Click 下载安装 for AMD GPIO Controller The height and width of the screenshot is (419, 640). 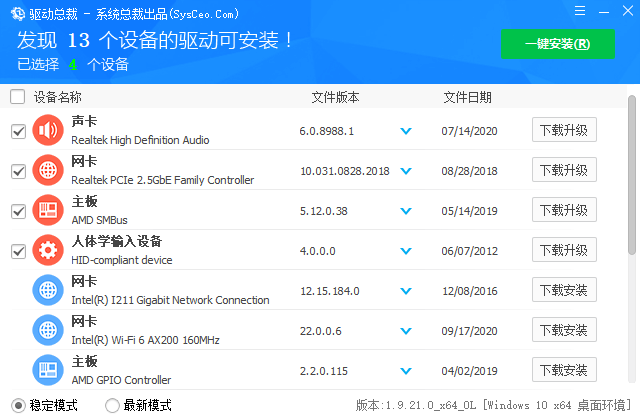(x=564, y=370)
